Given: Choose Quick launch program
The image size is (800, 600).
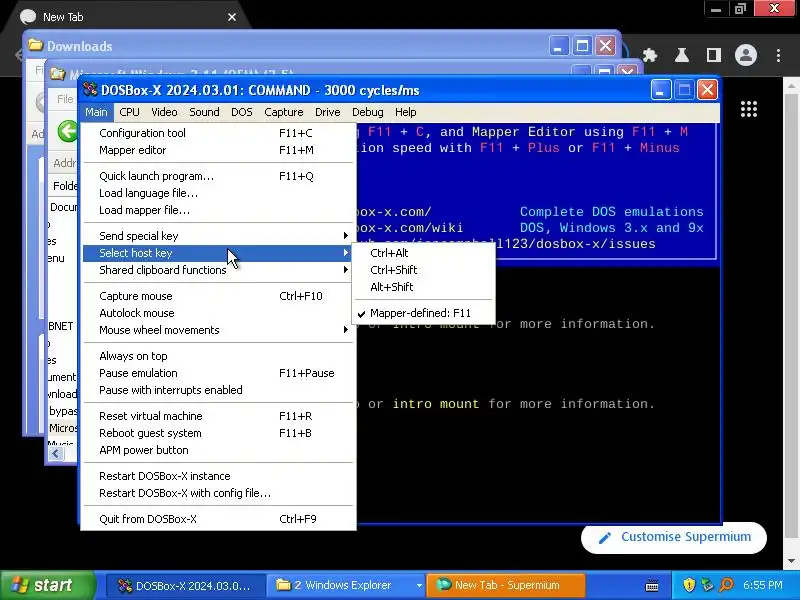Looking at the screenshot, I should (218, 176).
